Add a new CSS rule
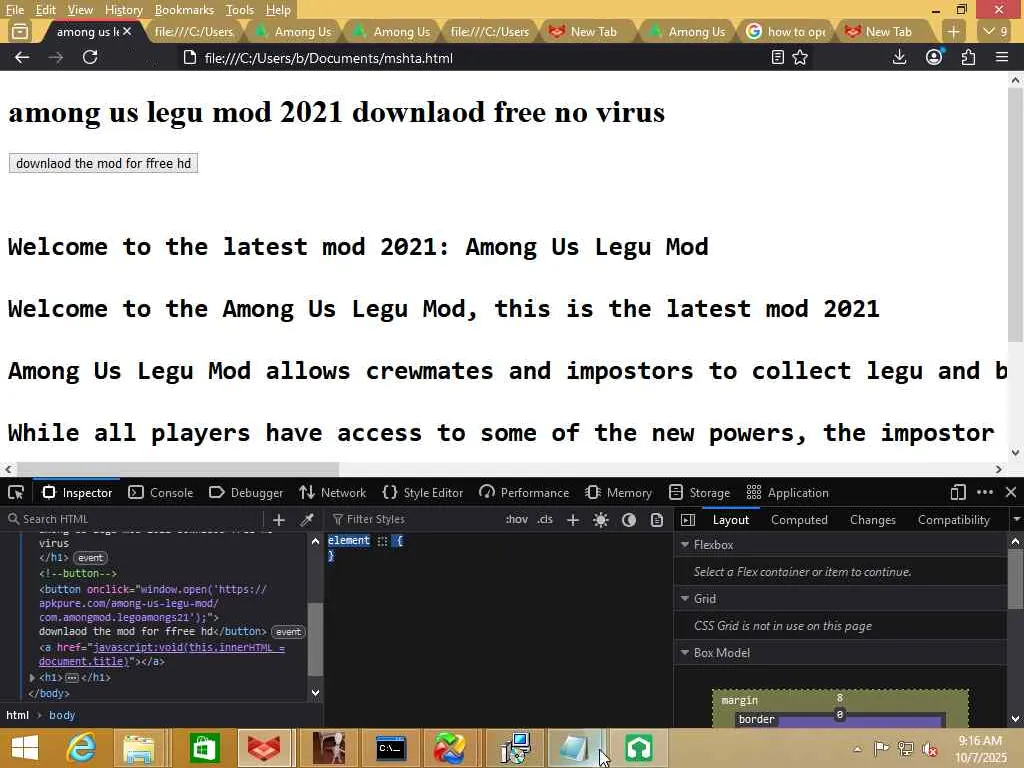The height and width of the screenshot is (768, 1024). (x=573, y=519)
